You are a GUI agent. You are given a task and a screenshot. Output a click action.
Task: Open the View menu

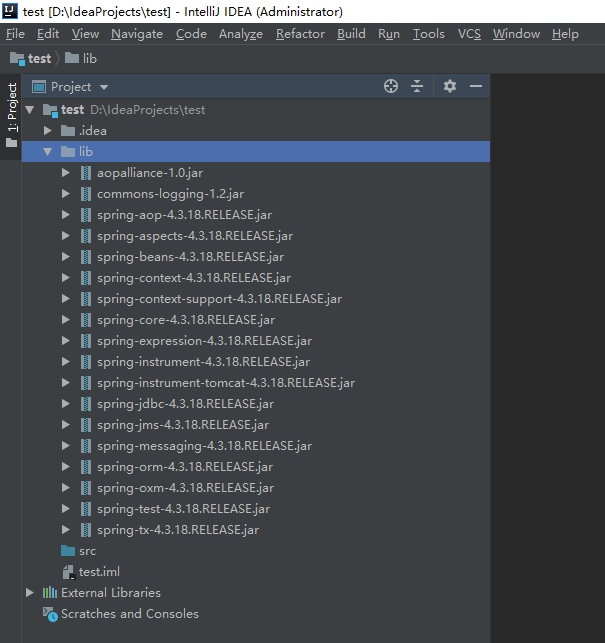pos(85,34)
